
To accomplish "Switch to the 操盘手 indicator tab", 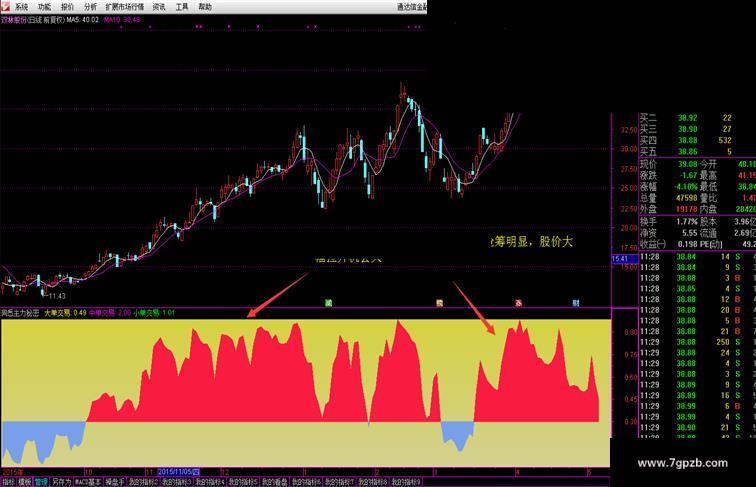I will (x=115, y=482).
